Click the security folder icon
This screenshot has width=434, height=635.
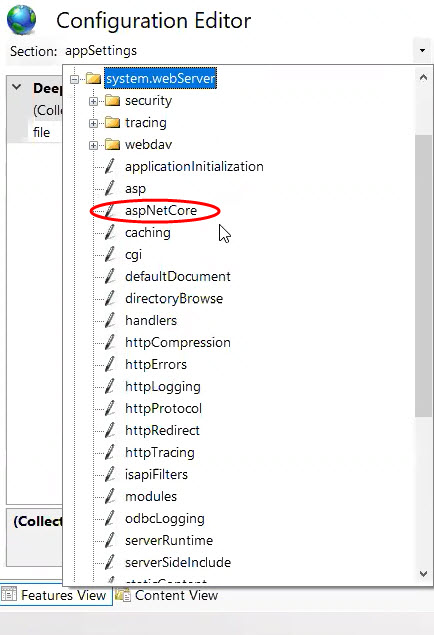tap(113, 100)
